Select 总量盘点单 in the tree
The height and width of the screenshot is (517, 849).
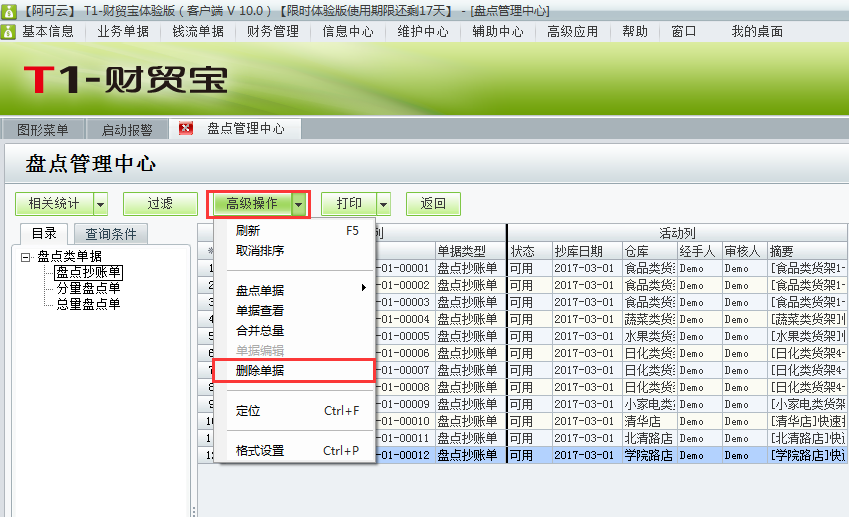pos(88,304)
